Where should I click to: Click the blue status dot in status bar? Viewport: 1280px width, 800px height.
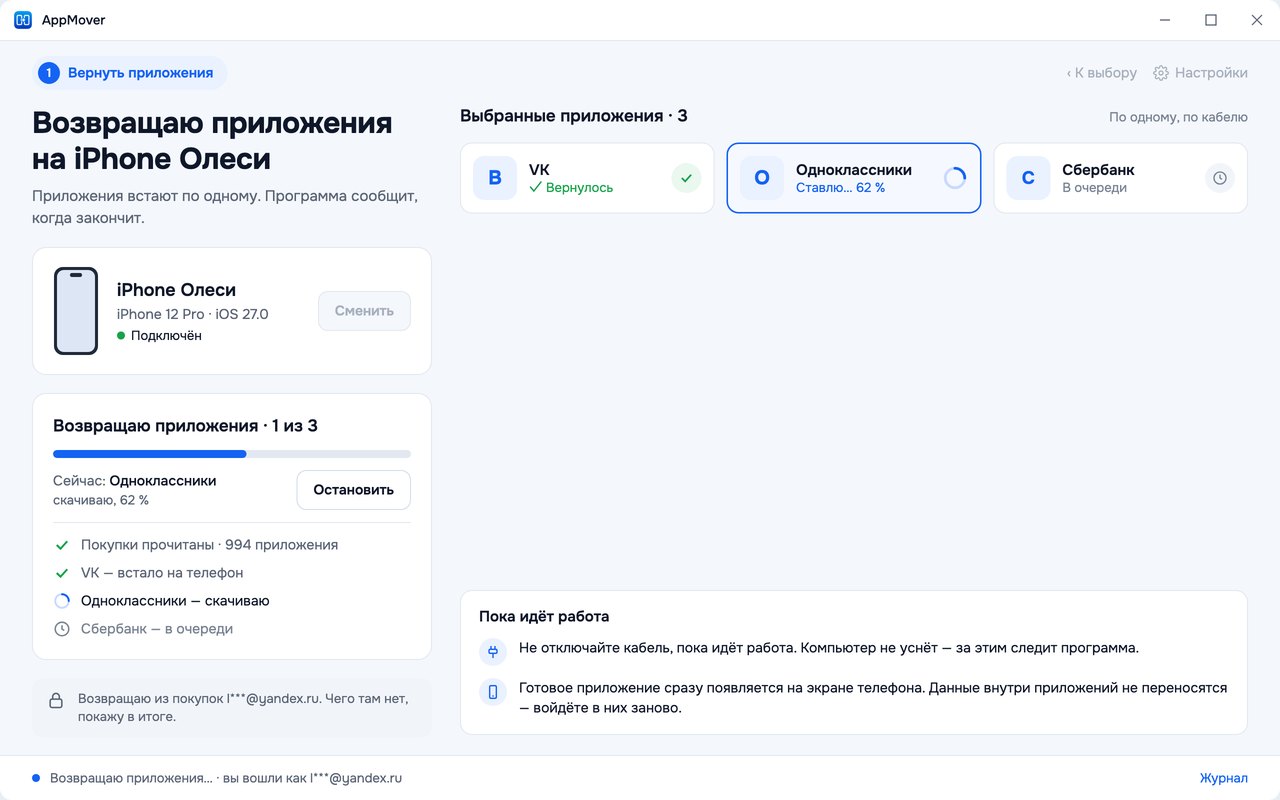click(x=36, y=778)
